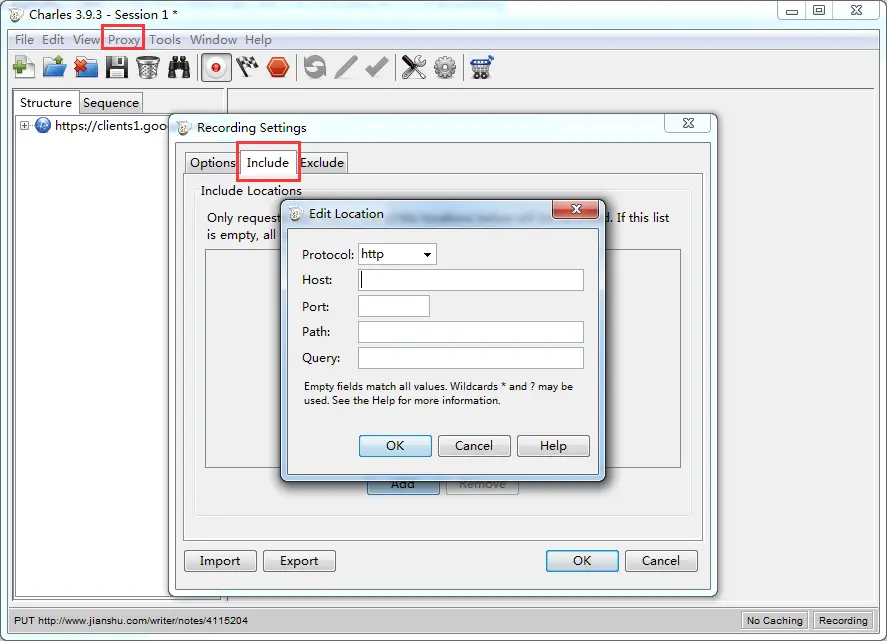Switch to the Options tab
The image size is (887, 641).
tap(212, 163)
